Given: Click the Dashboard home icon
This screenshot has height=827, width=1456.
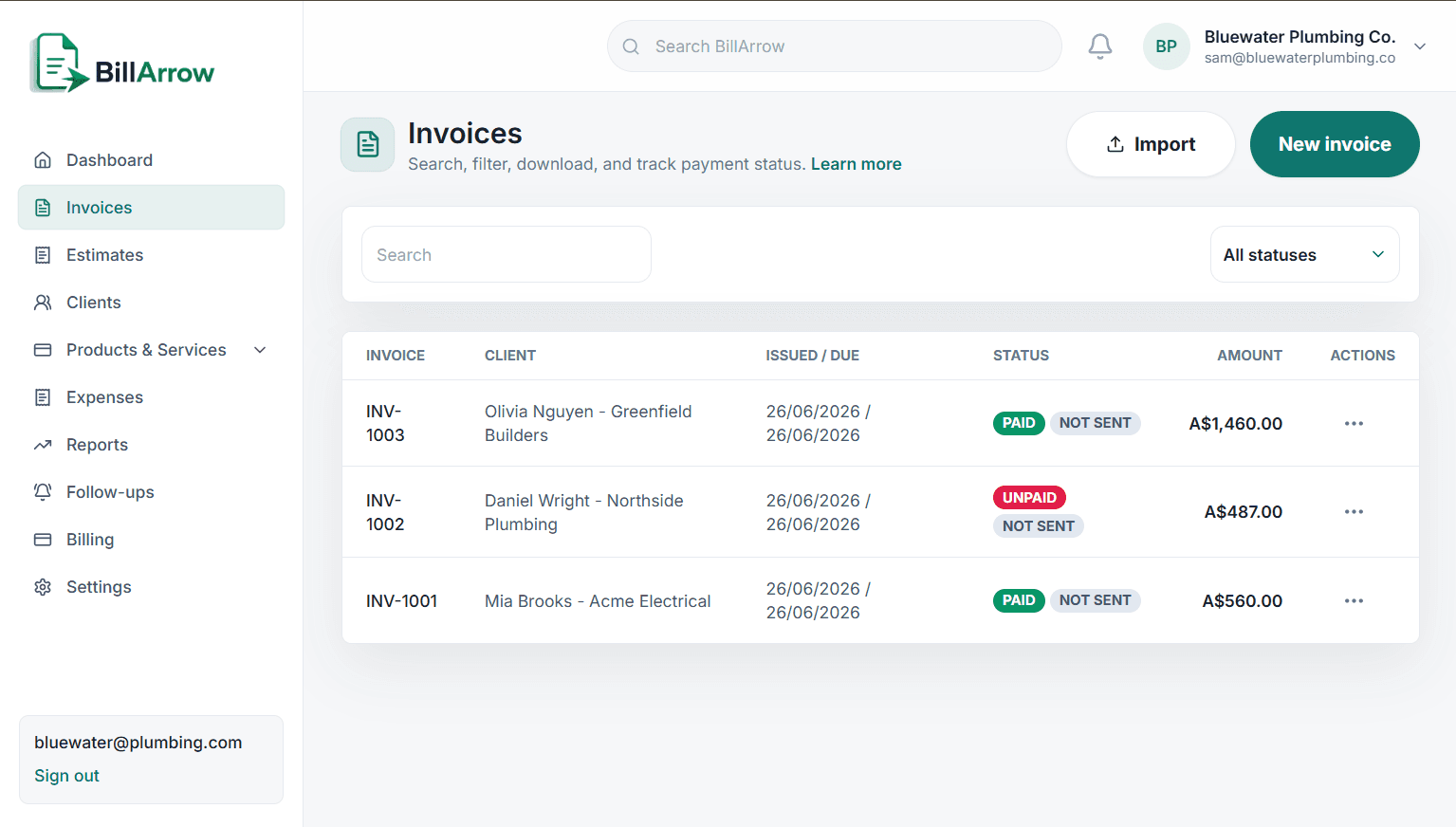Looking at the screenshot, I should (x=43, y=160).
